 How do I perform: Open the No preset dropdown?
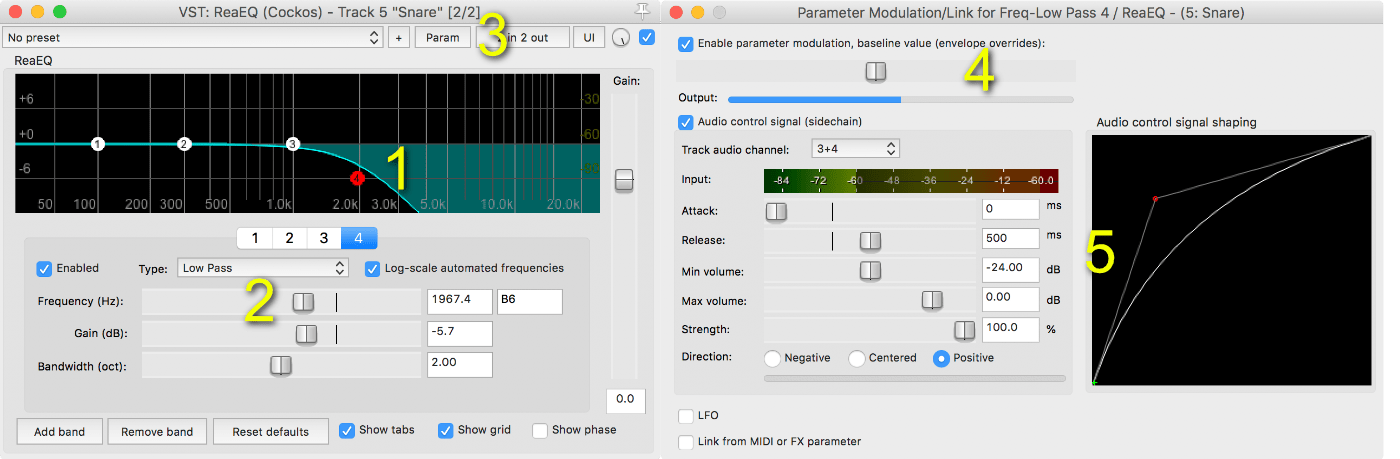click(192, 37)
